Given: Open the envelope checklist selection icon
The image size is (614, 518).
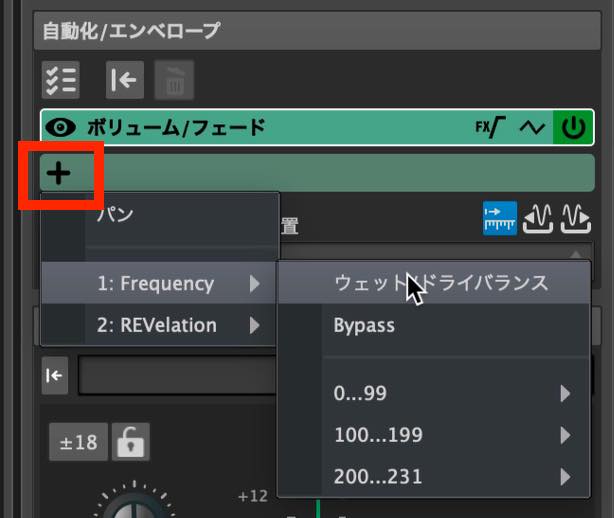Looking at the screenshot, I should click(x=61, y=80).
